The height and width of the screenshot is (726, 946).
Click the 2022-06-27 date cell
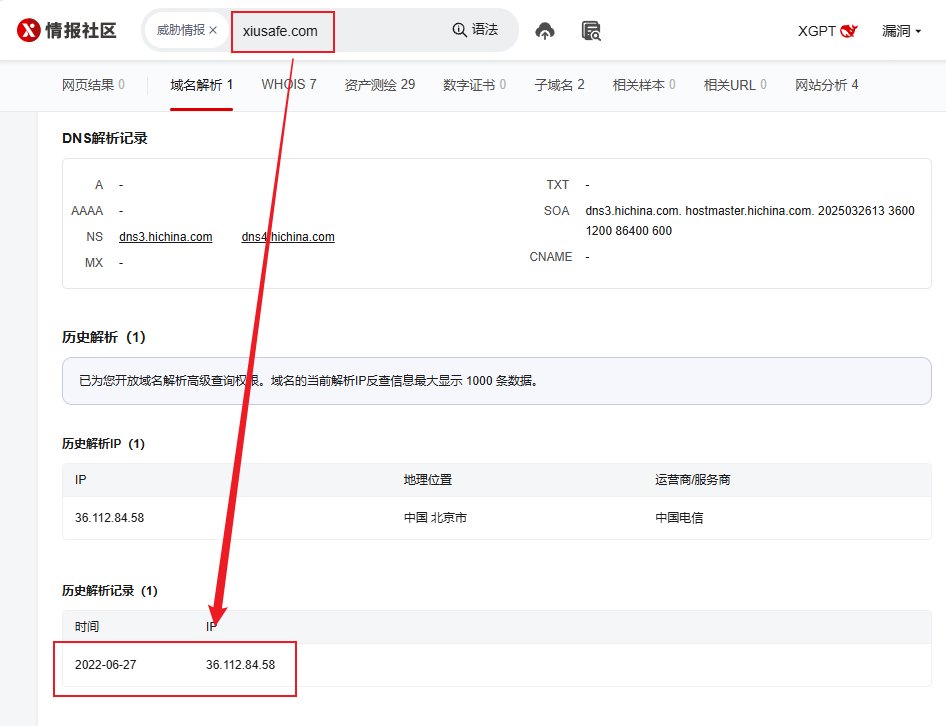(106, 665)
